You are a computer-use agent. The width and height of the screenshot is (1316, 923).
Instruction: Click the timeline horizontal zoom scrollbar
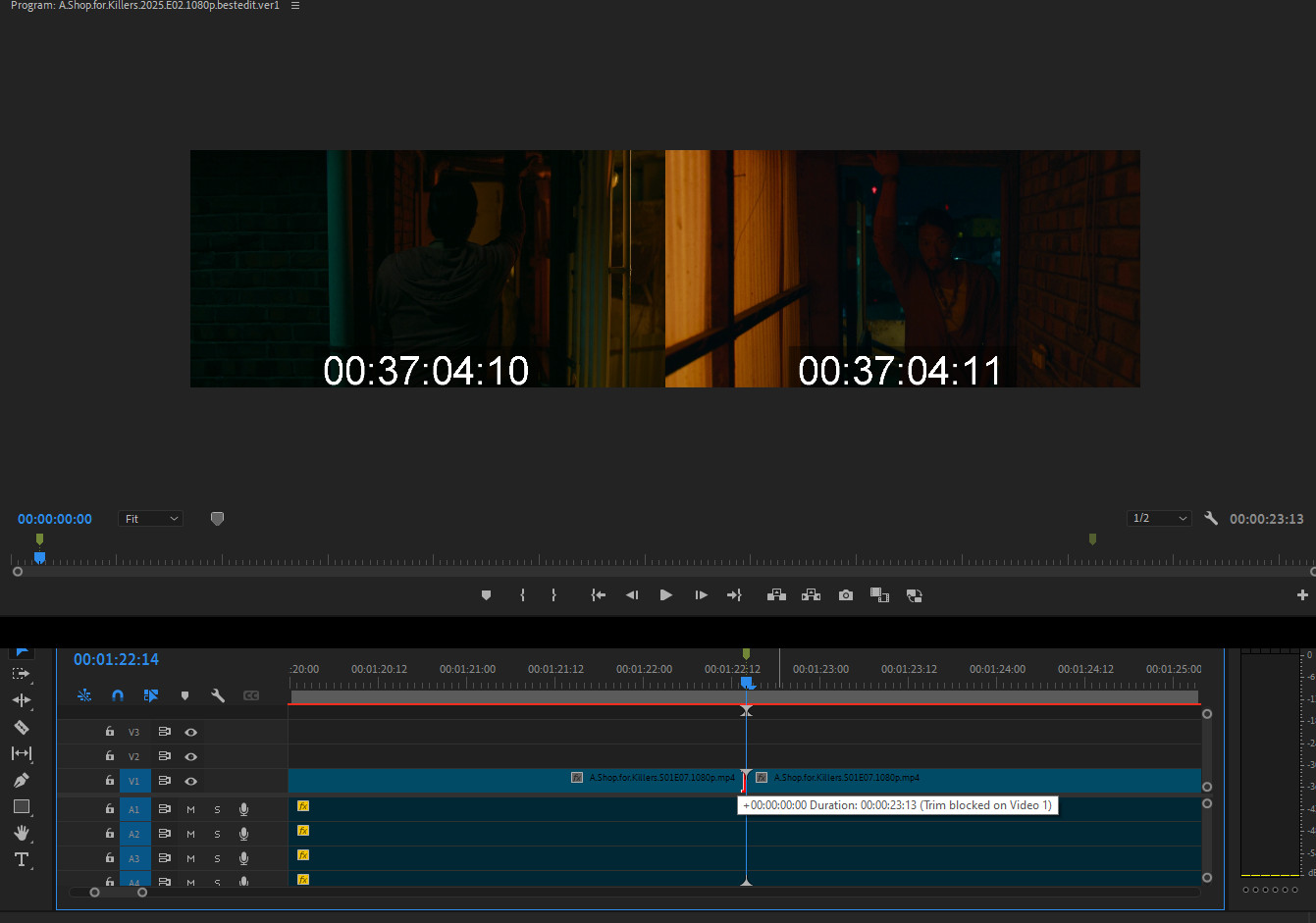(118, 893)
